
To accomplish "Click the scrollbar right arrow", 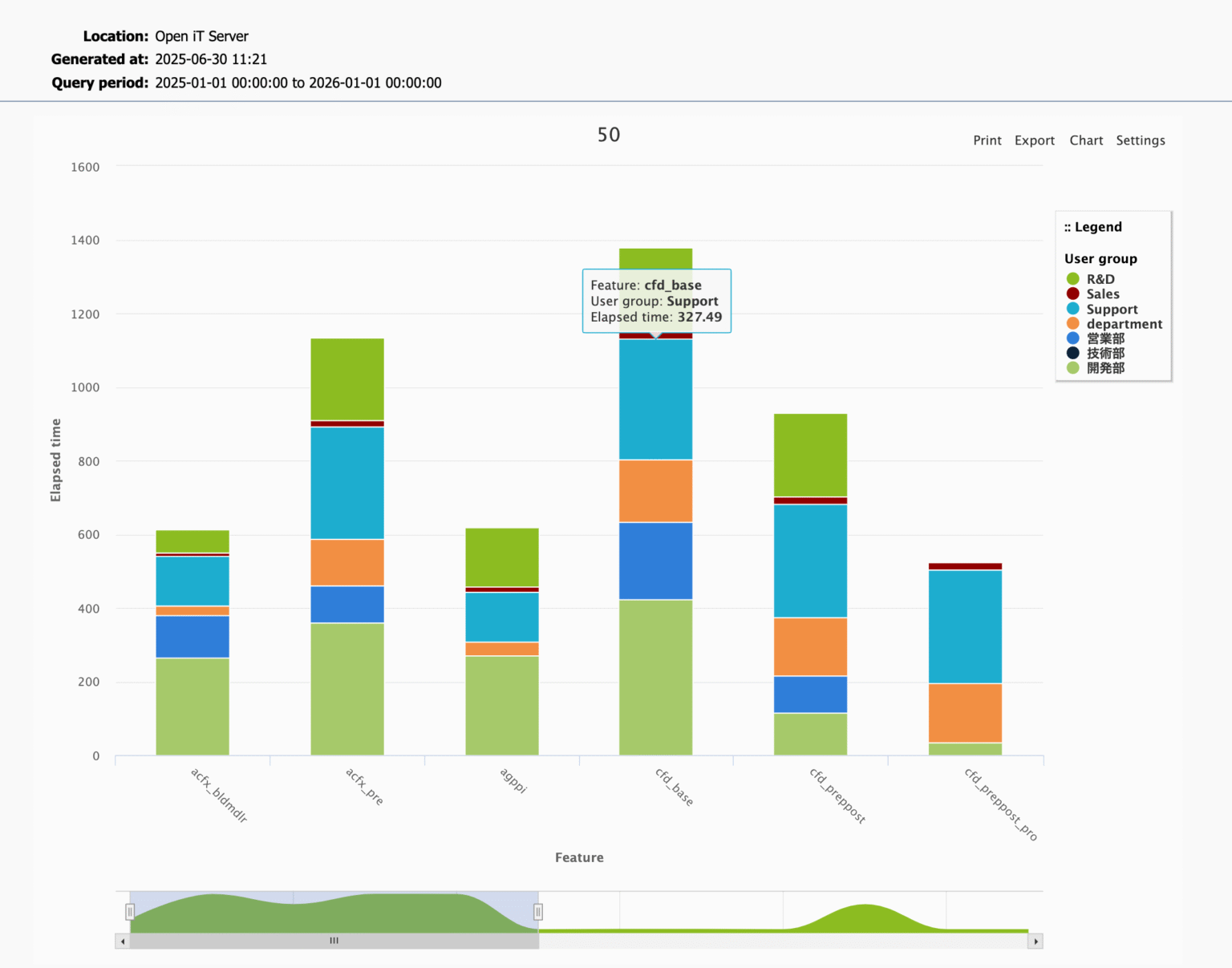I will [x=1035, y=942].
